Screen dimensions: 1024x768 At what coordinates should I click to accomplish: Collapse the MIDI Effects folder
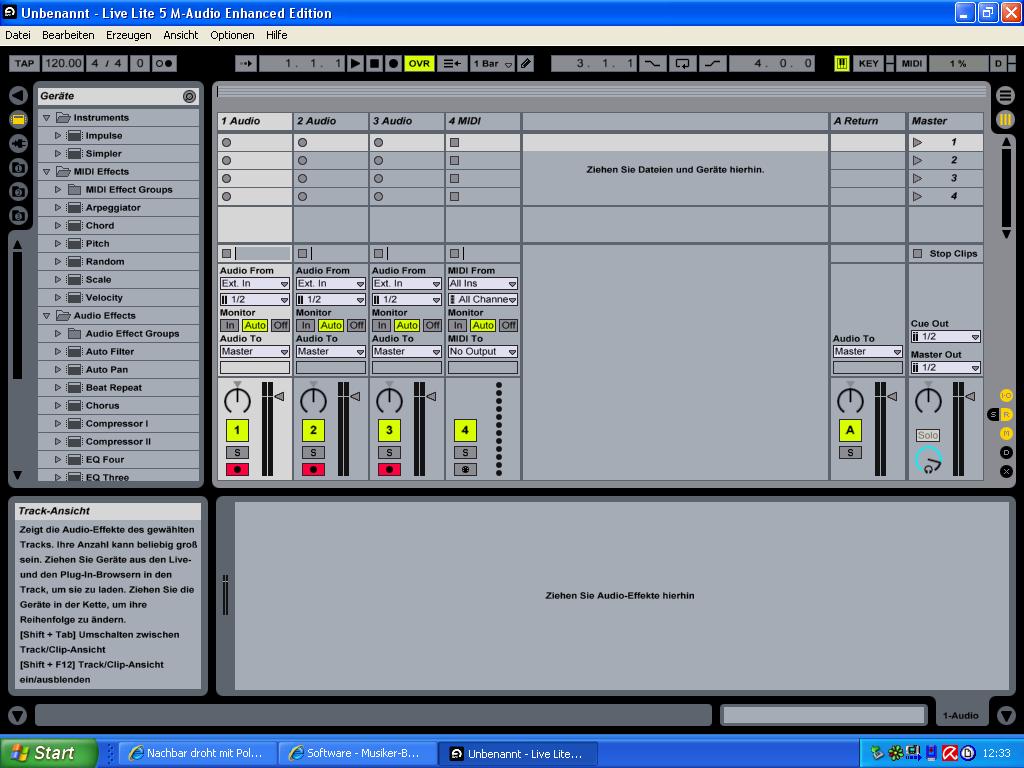pos(46,172)
